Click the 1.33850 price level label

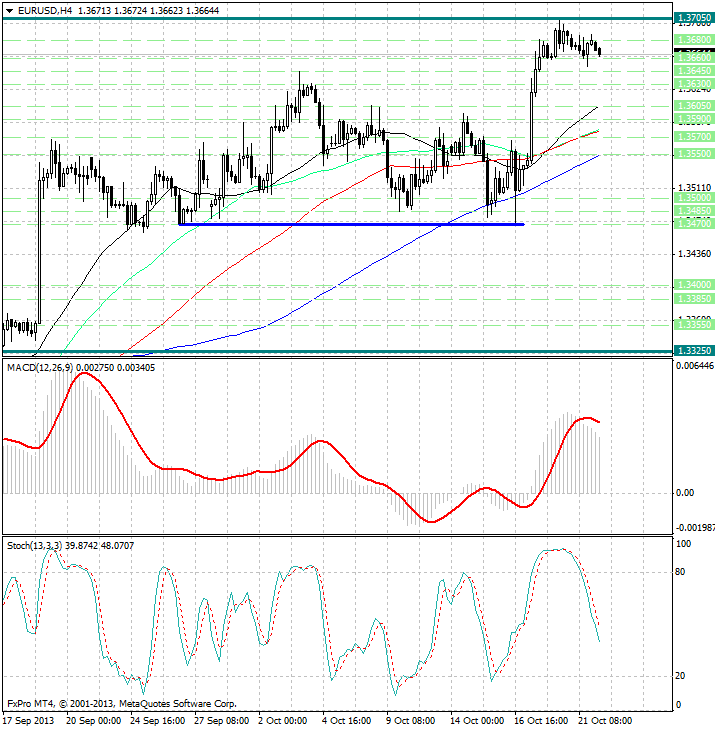[x=694, y=298]
